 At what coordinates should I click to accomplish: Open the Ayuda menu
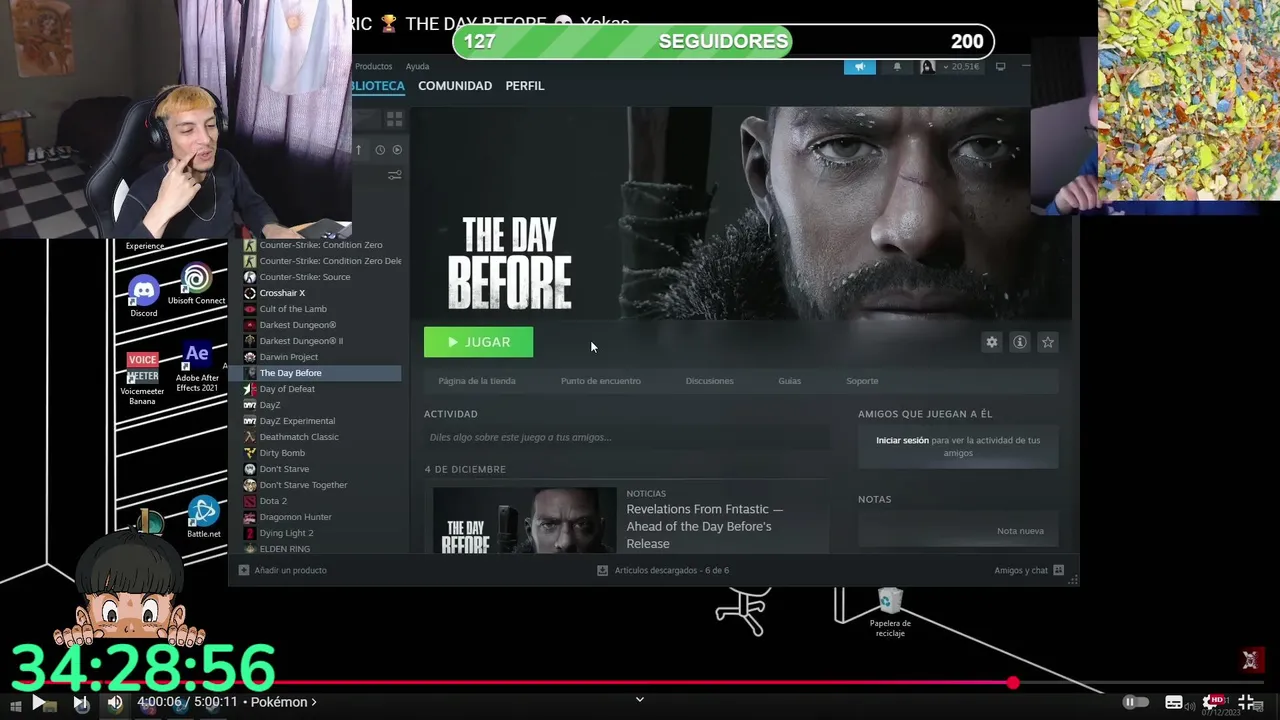coord(417,67)
